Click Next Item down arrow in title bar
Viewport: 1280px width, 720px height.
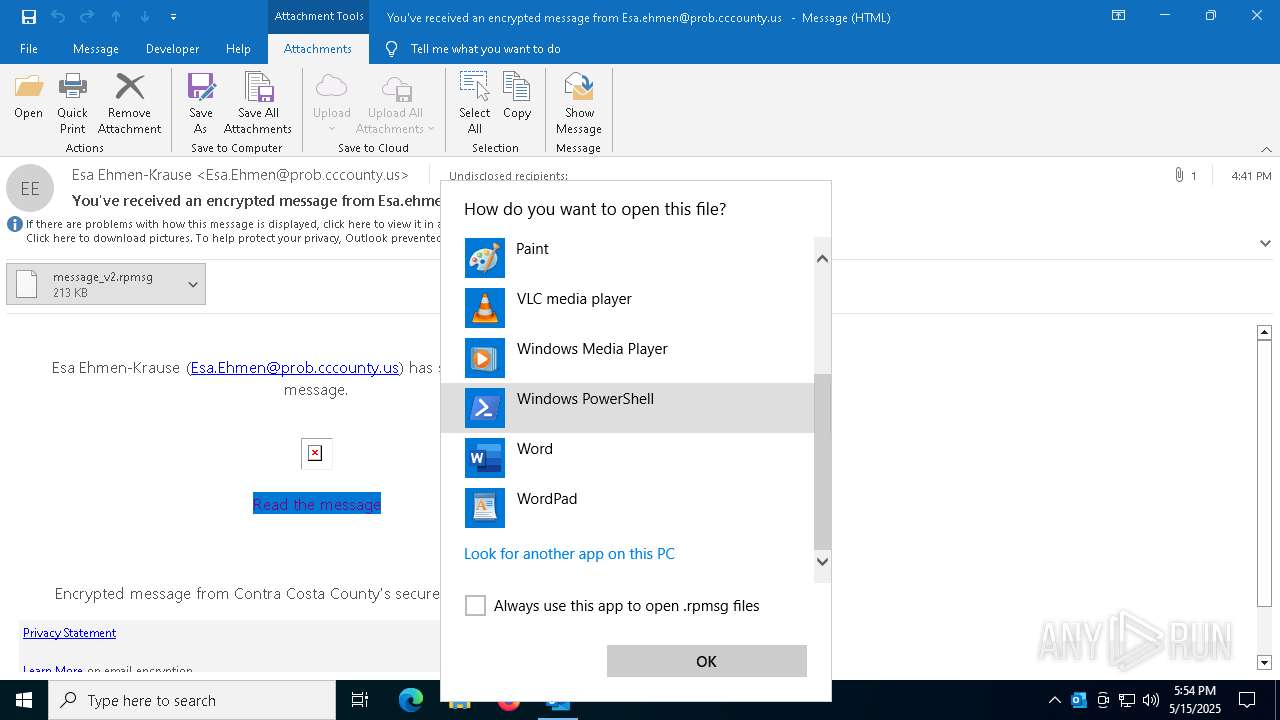click(x=145, y=17)
